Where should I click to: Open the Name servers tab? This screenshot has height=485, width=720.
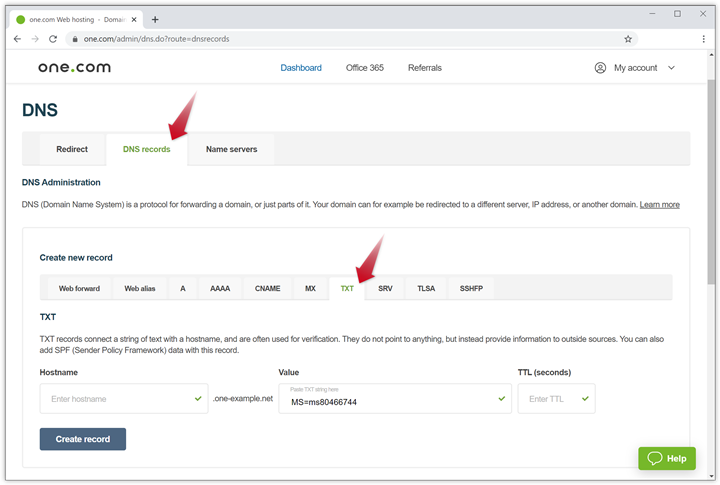pos(231,149)
